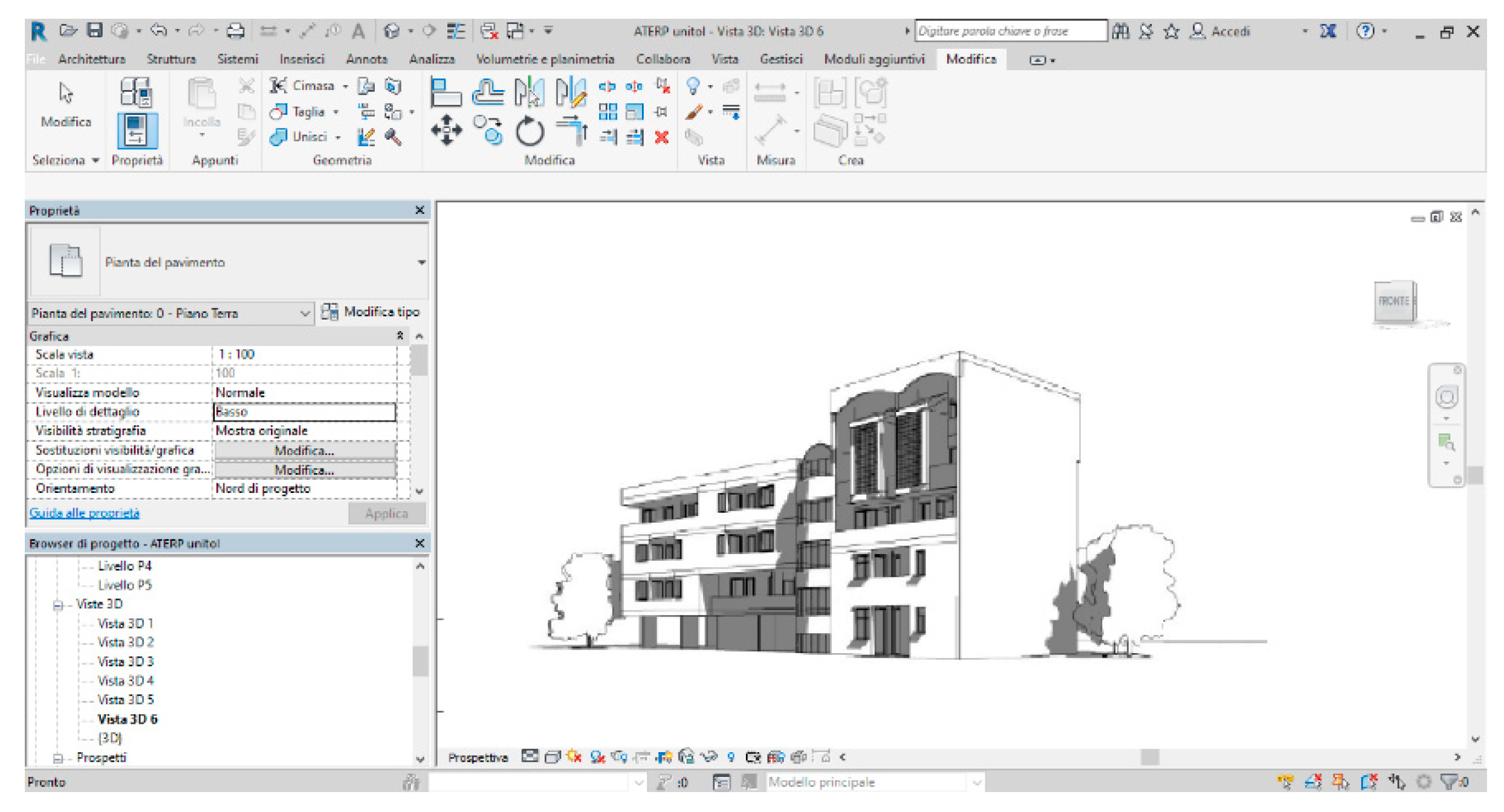This screenshot has height=812, width=1504.
Task: Click the Rotate tool icon
Action: coord(530,131)
